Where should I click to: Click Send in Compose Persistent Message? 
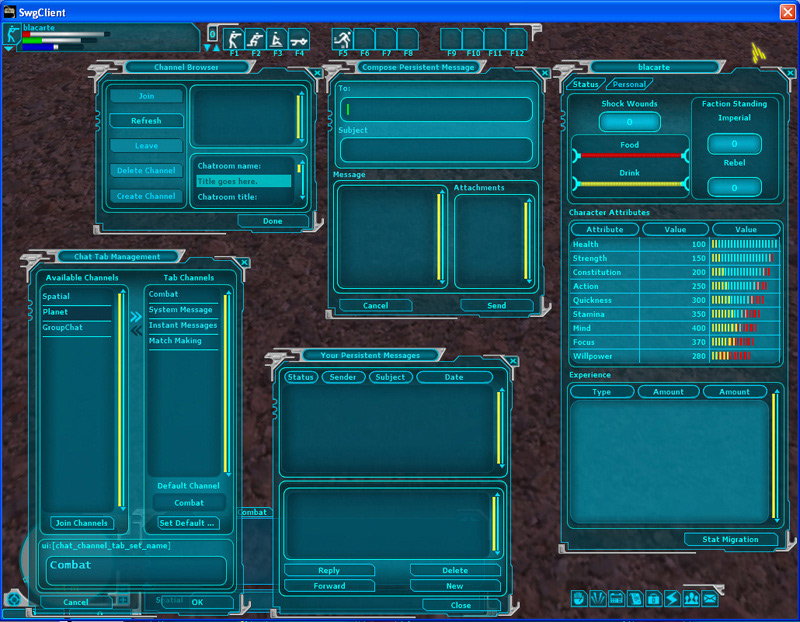click(x=496, y=306)
